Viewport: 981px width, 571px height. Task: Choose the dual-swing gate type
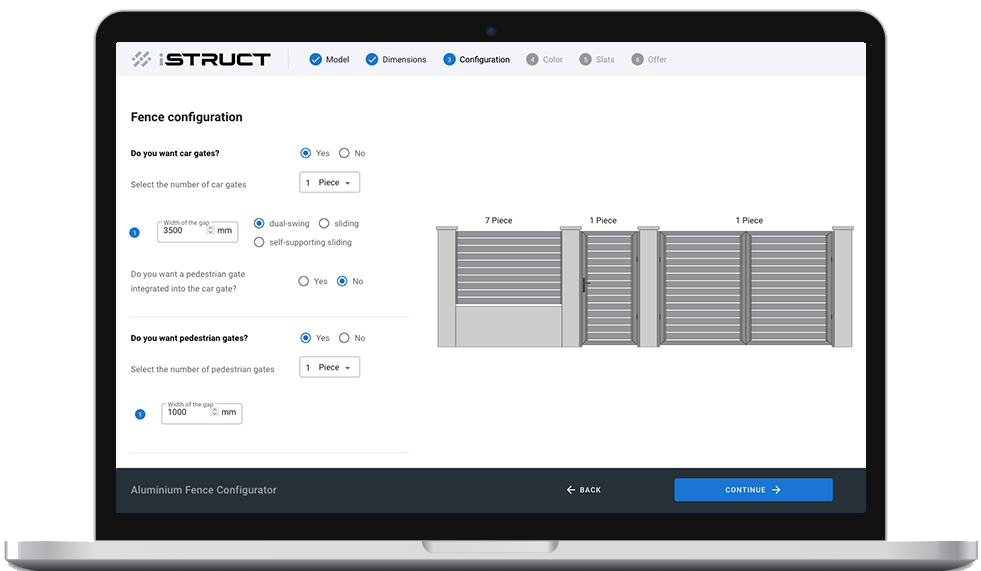click(259, 223)
